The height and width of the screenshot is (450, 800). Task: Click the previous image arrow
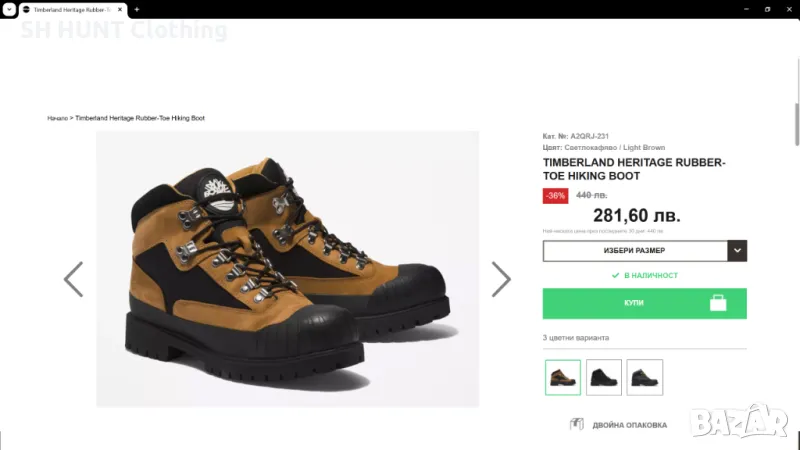73,279
